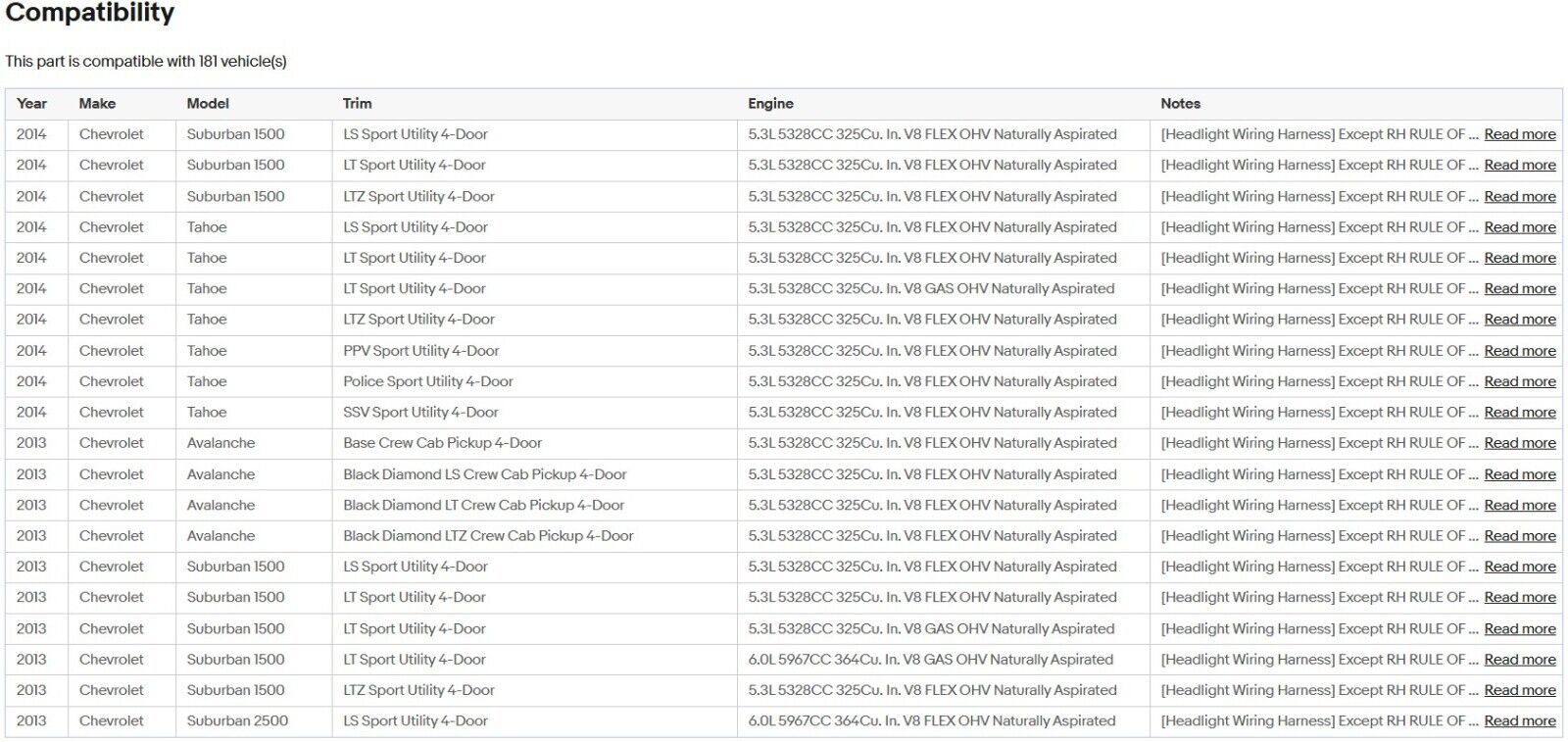Open Read more for 2013 Suburban 2500 LS
Image resolution: width=1568 pixels, height=742 pixels.
[1519, 721]
